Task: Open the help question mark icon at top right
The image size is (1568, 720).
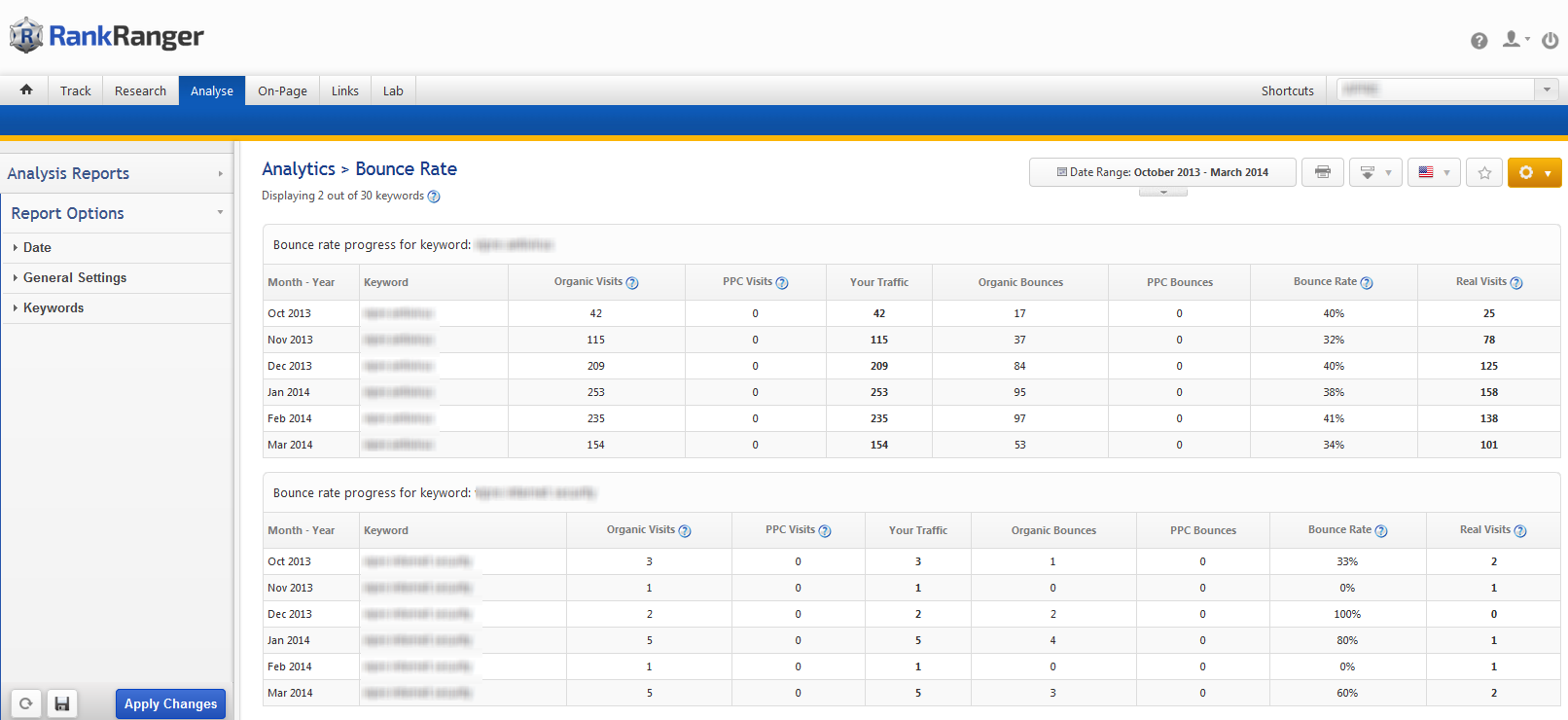Action: pyautogui.click(x=1479, y=40)
